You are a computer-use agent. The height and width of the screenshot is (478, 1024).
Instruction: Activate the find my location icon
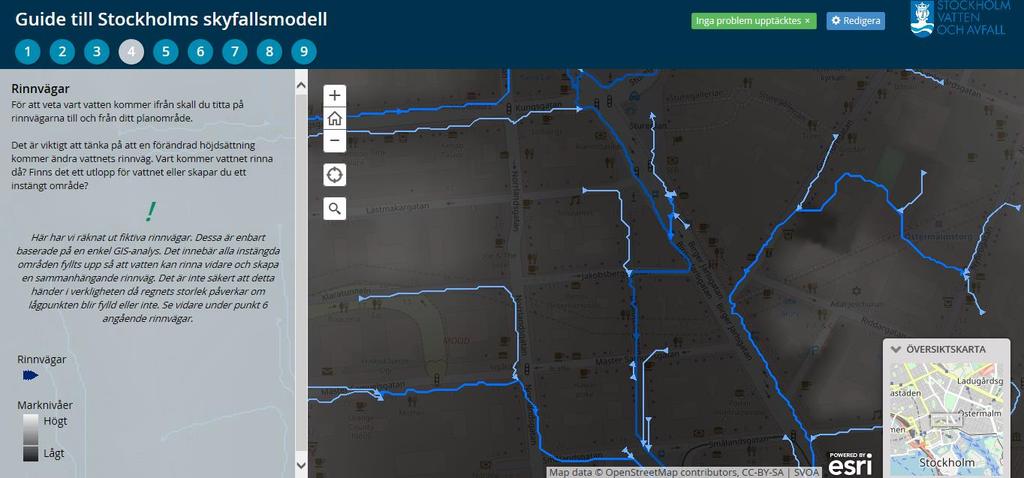click(334, 175)
